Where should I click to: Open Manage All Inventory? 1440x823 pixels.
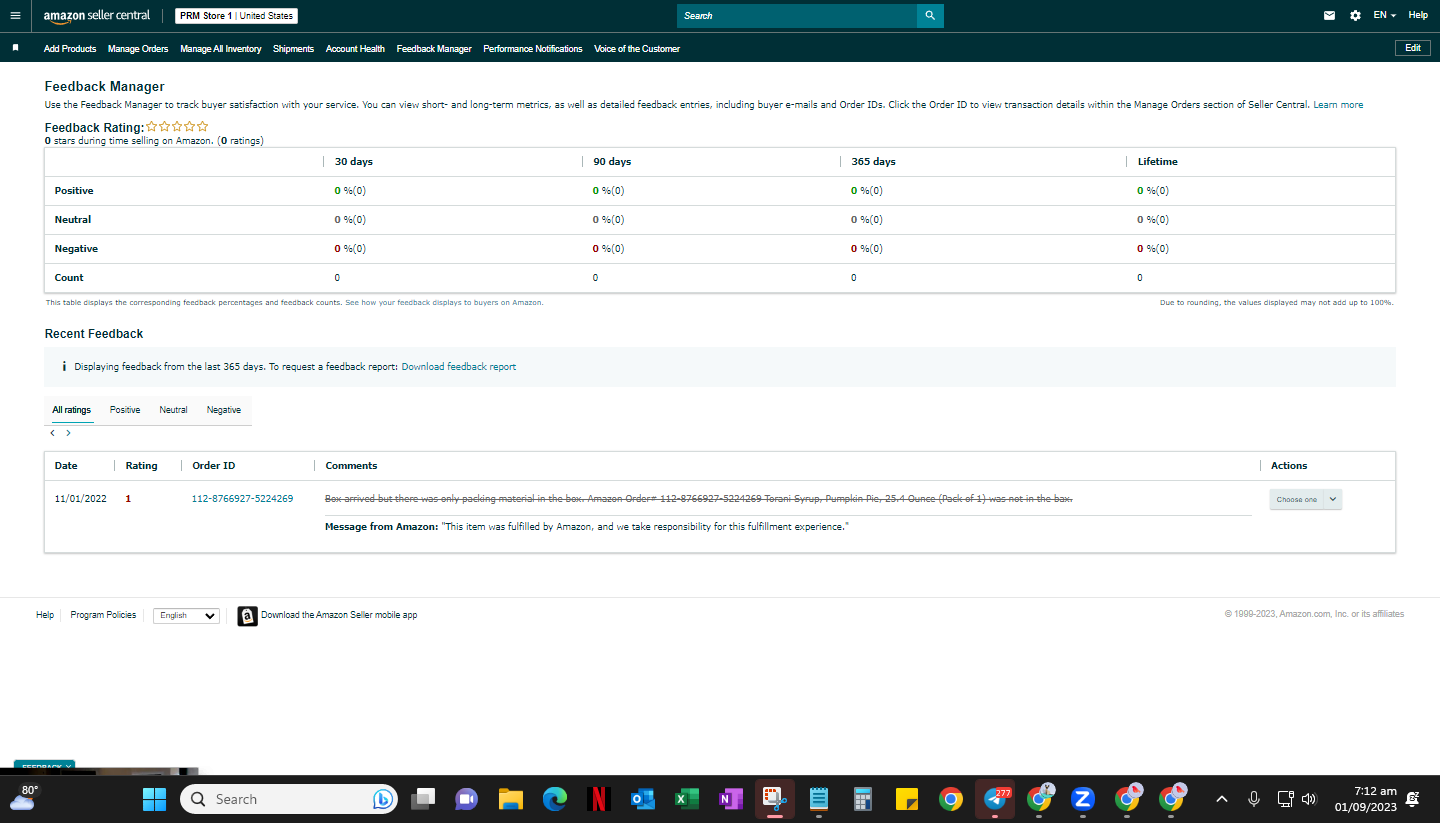221,49
